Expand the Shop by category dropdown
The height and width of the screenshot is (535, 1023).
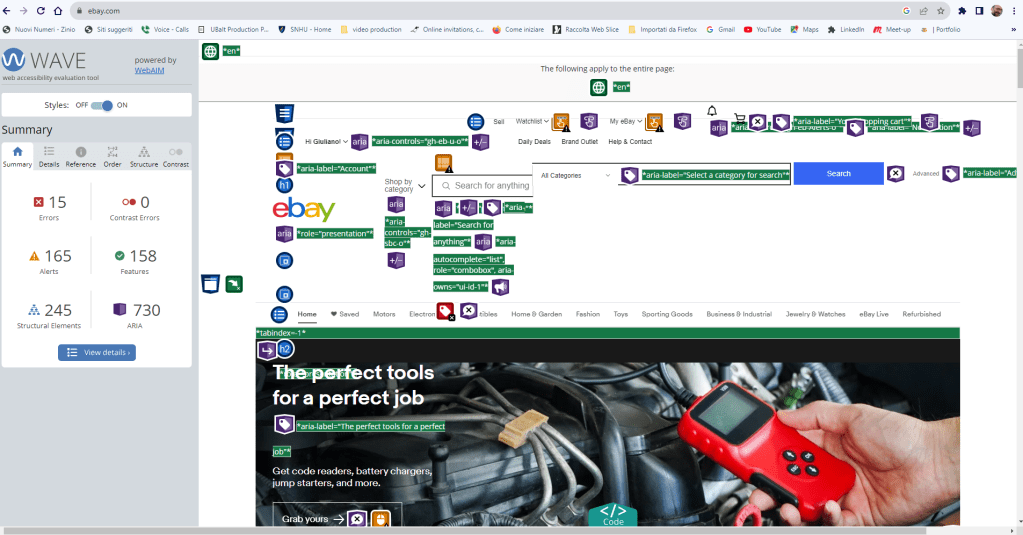[x=404, y=186]
